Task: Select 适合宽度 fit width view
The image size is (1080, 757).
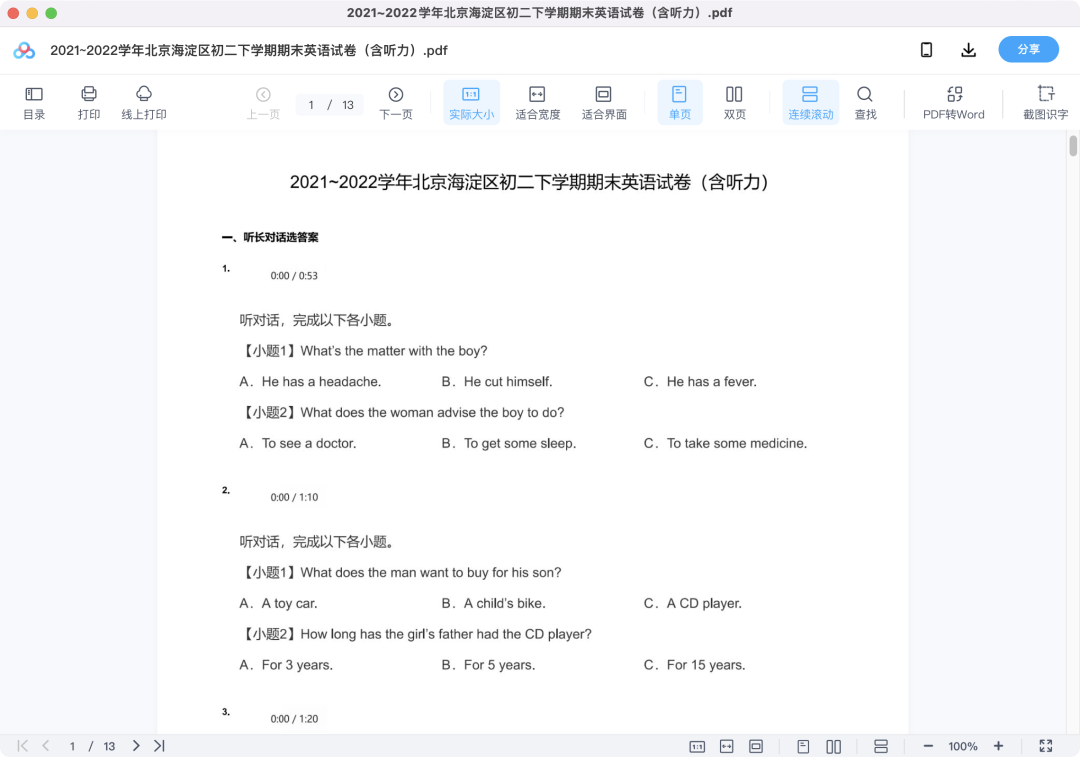Action: click(537, 103)
